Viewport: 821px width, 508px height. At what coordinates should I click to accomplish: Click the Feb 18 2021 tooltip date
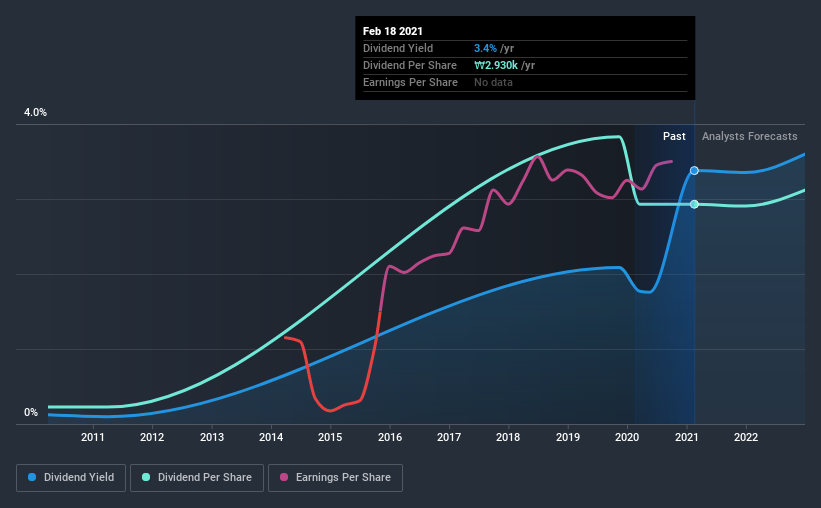pyautogui.click(x=393, y=31)
